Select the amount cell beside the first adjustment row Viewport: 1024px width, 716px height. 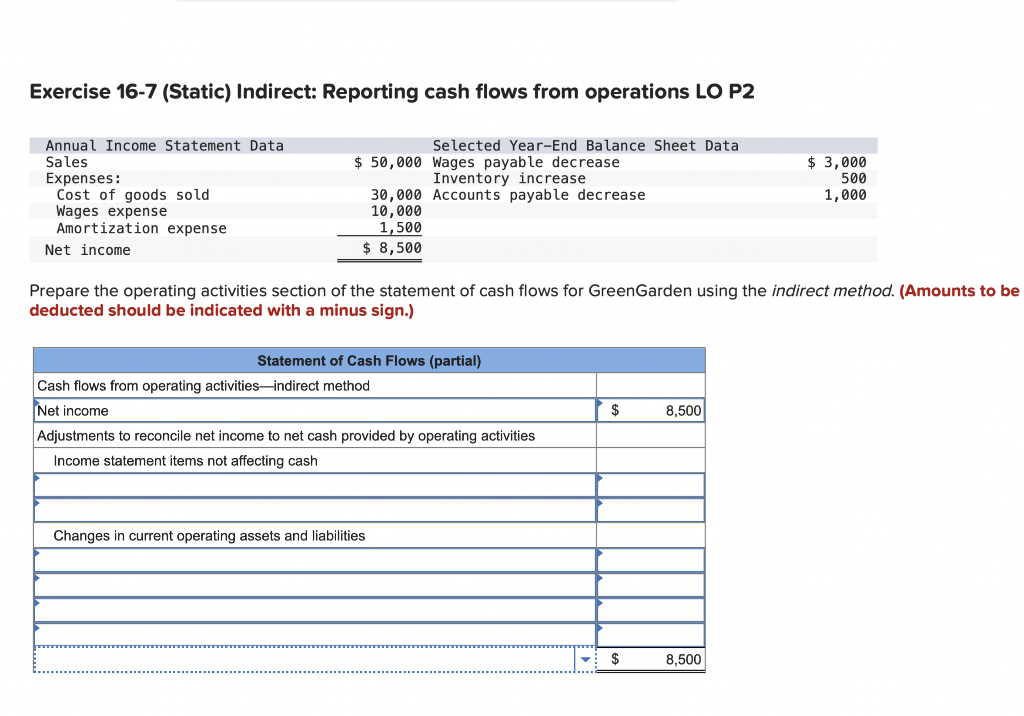click(x=650, y=485)
